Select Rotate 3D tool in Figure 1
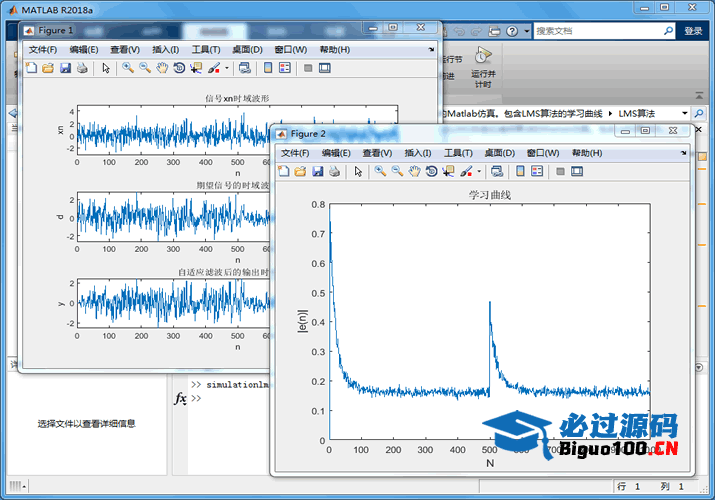The height and width of the screenshot is (500, 715). [179, 68]
